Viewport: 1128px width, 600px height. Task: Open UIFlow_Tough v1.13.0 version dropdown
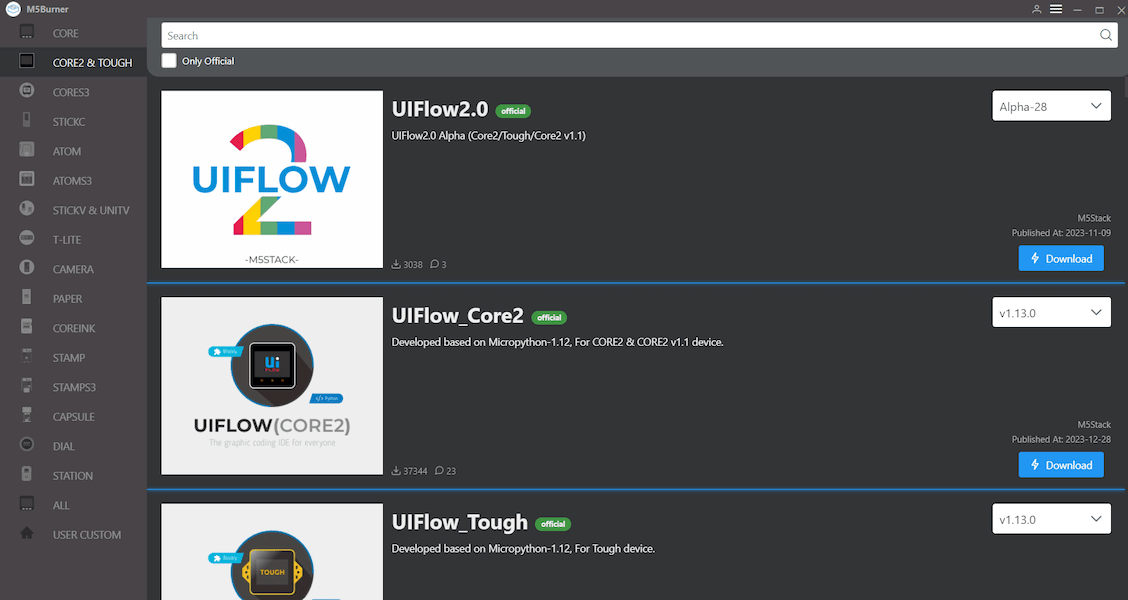tap(1051, 519)
